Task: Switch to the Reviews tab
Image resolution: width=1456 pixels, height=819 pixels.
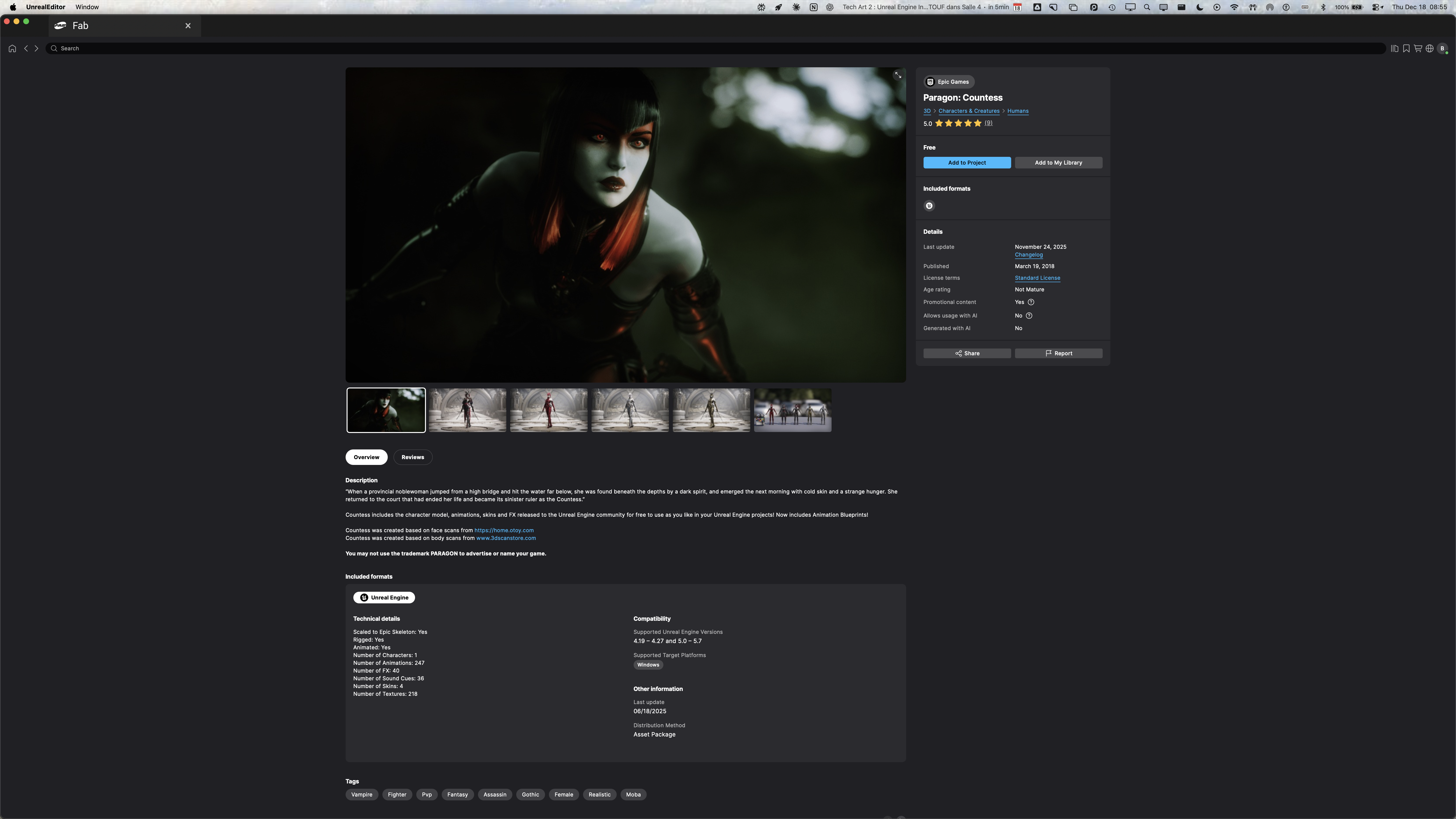Action: coord(413,457)
